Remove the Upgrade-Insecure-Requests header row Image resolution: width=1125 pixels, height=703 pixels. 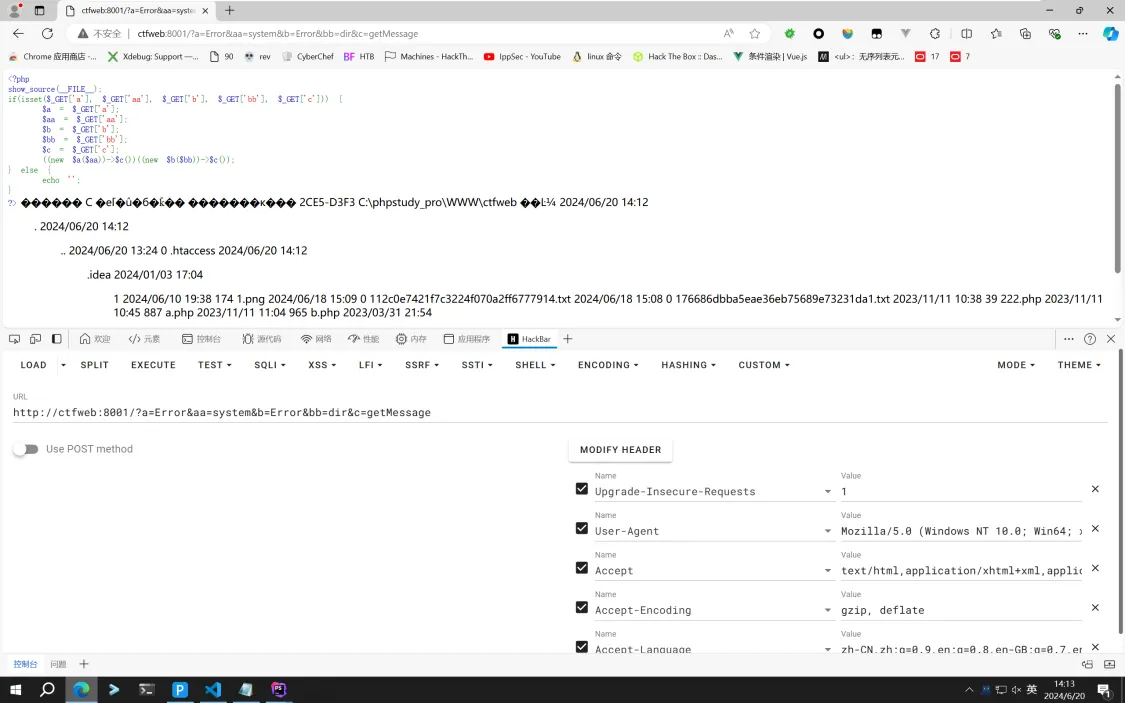tap(1095, 489)
